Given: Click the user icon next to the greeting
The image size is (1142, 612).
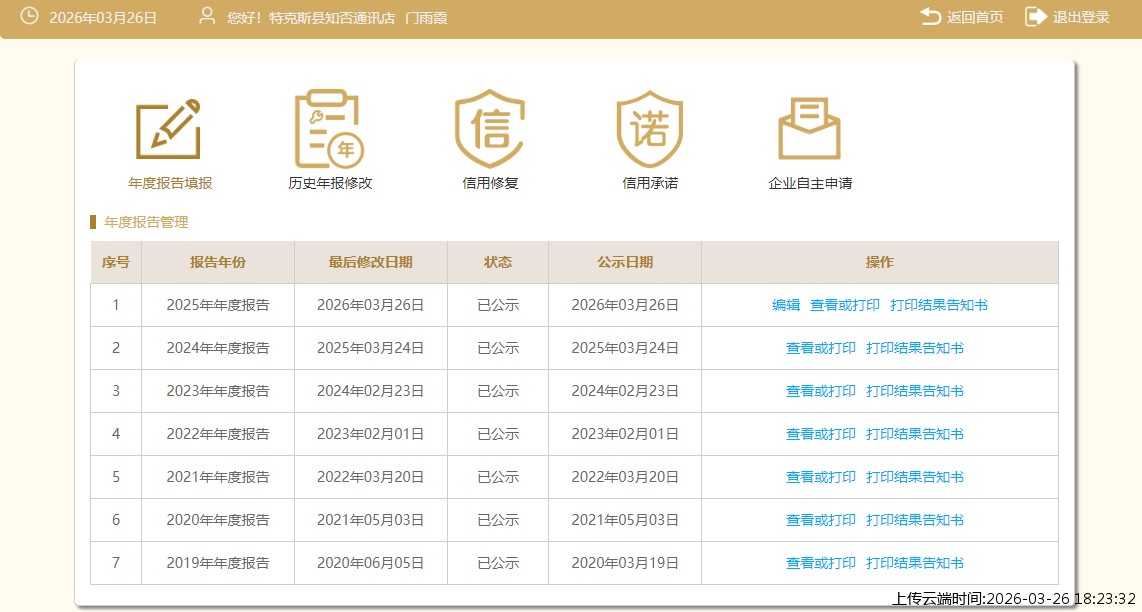Looking at the screenshot, I should pyautogui.click(x=208, y=15).
